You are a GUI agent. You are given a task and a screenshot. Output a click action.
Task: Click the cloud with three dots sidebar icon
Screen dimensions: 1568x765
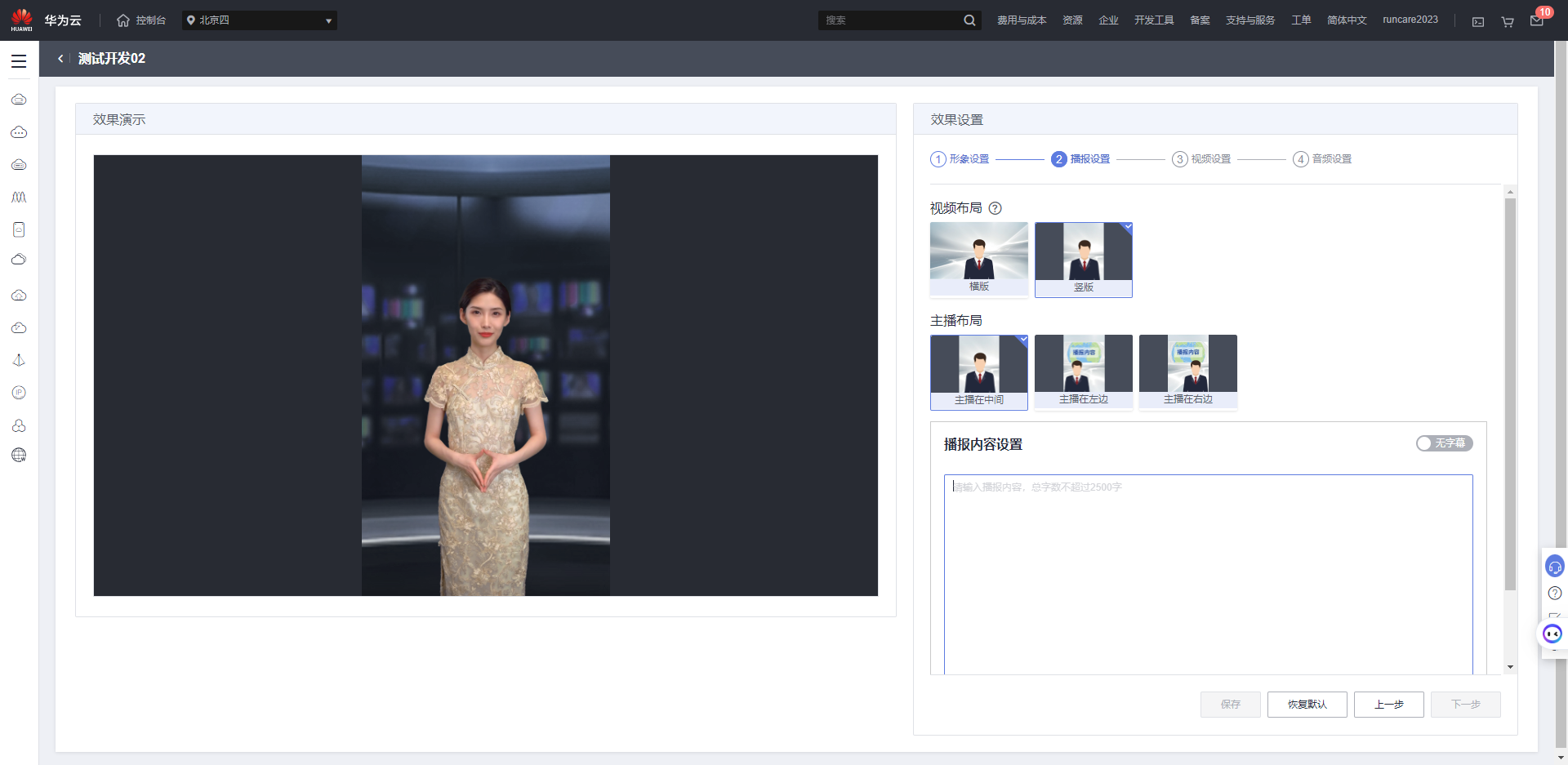pyautogui.click(x=19, y=132)
